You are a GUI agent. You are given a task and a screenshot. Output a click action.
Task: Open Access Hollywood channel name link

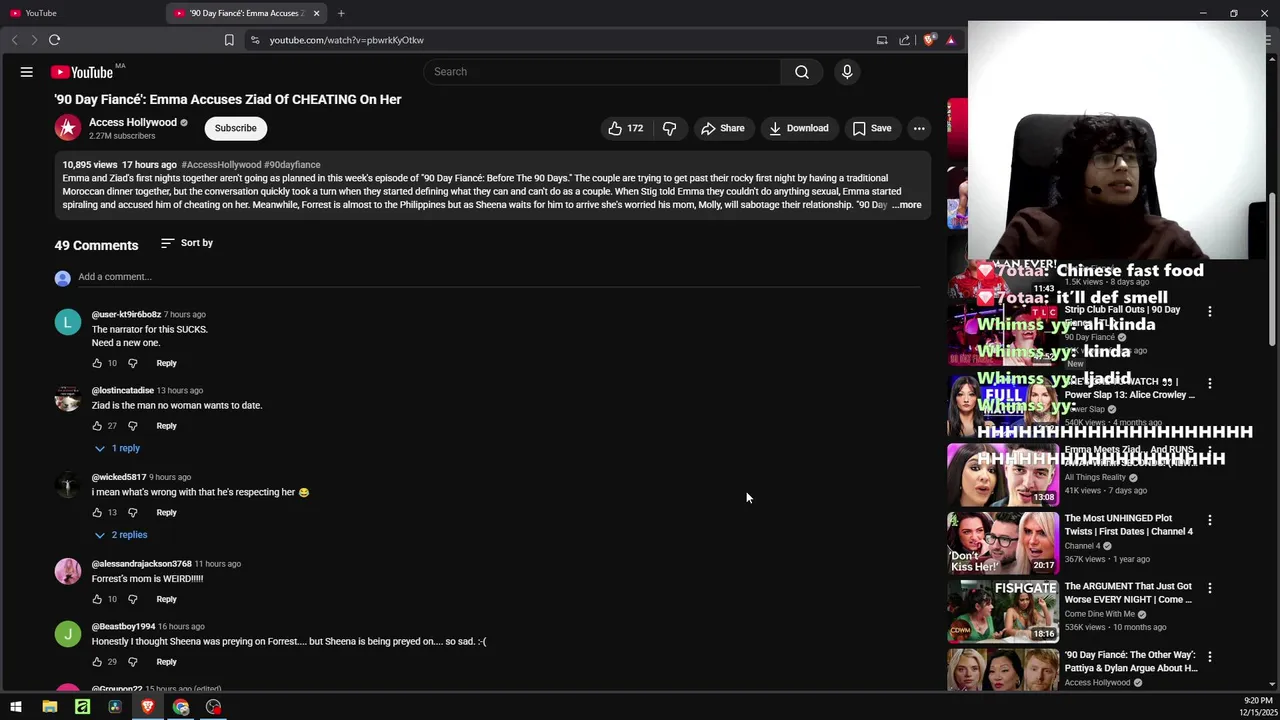click(133, 122)
